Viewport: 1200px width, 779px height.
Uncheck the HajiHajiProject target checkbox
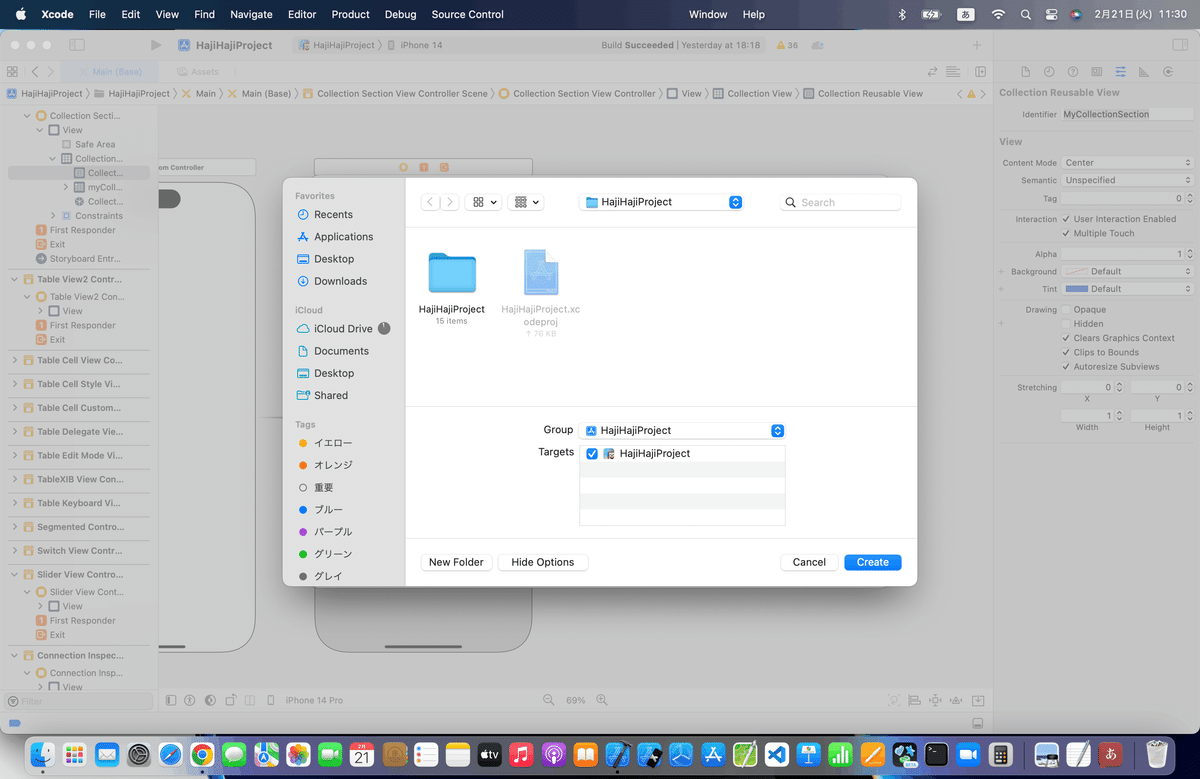pos(592,454)
